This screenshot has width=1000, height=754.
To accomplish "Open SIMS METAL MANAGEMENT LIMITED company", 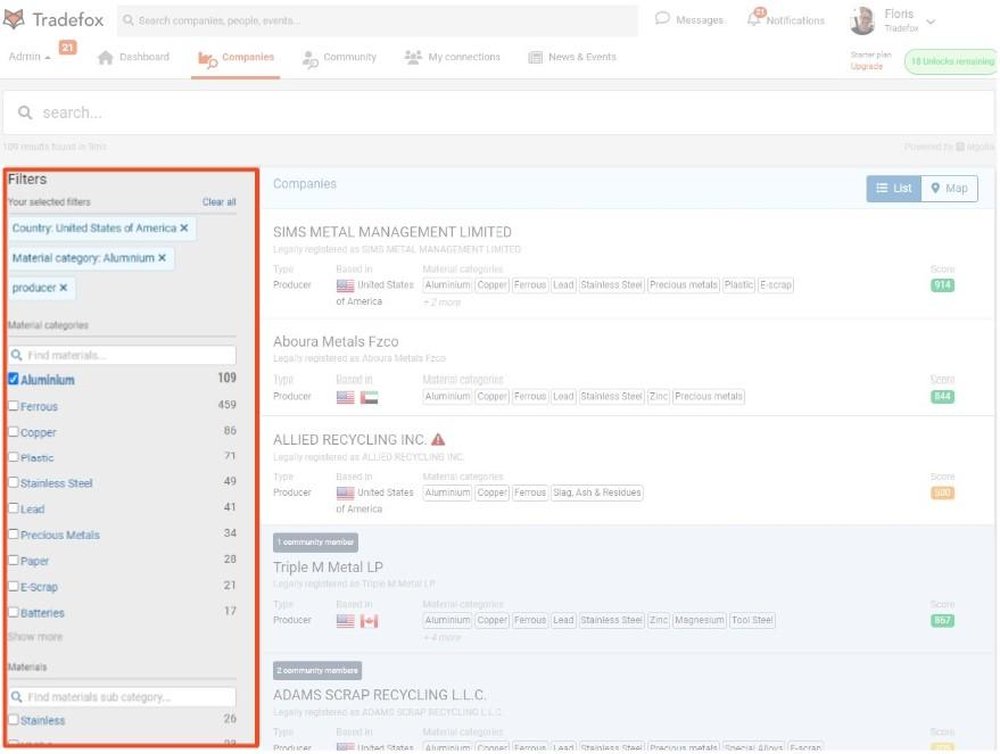I will 392,232.
